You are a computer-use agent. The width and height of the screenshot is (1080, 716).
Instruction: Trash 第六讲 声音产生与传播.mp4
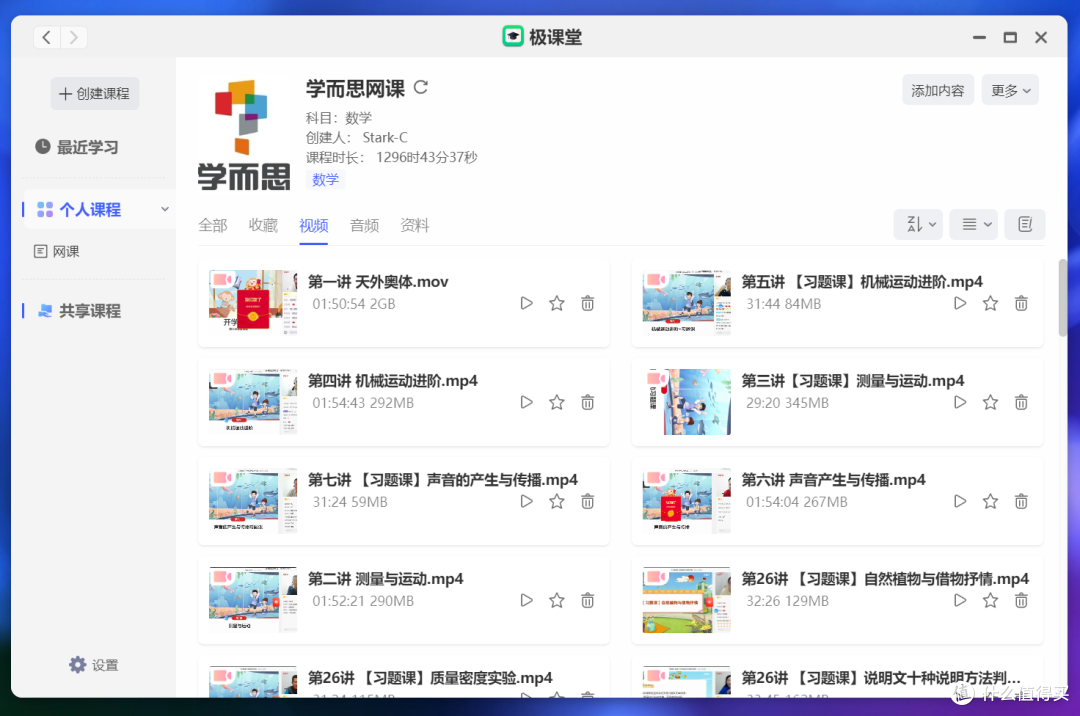(x=1021, y=501)
